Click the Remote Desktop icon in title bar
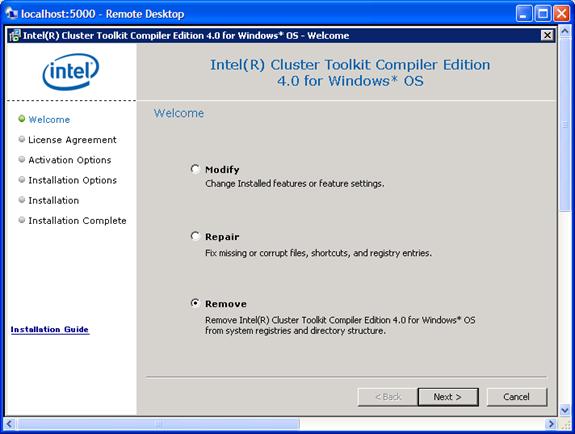Viewport: 575px width, 434px height. [11, 14]
